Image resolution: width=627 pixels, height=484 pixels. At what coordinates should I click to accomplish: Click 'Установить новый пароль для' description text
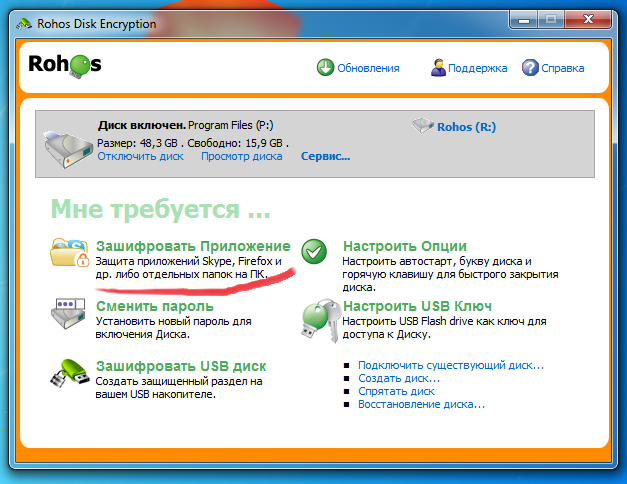pos(173,321)
